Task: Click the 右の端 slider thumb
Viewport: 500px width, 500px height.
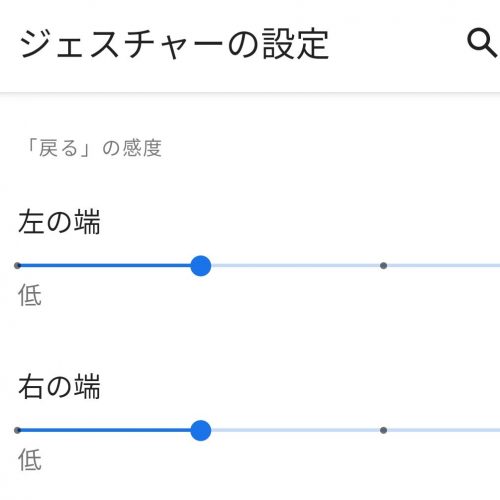Action: point(201,430)
